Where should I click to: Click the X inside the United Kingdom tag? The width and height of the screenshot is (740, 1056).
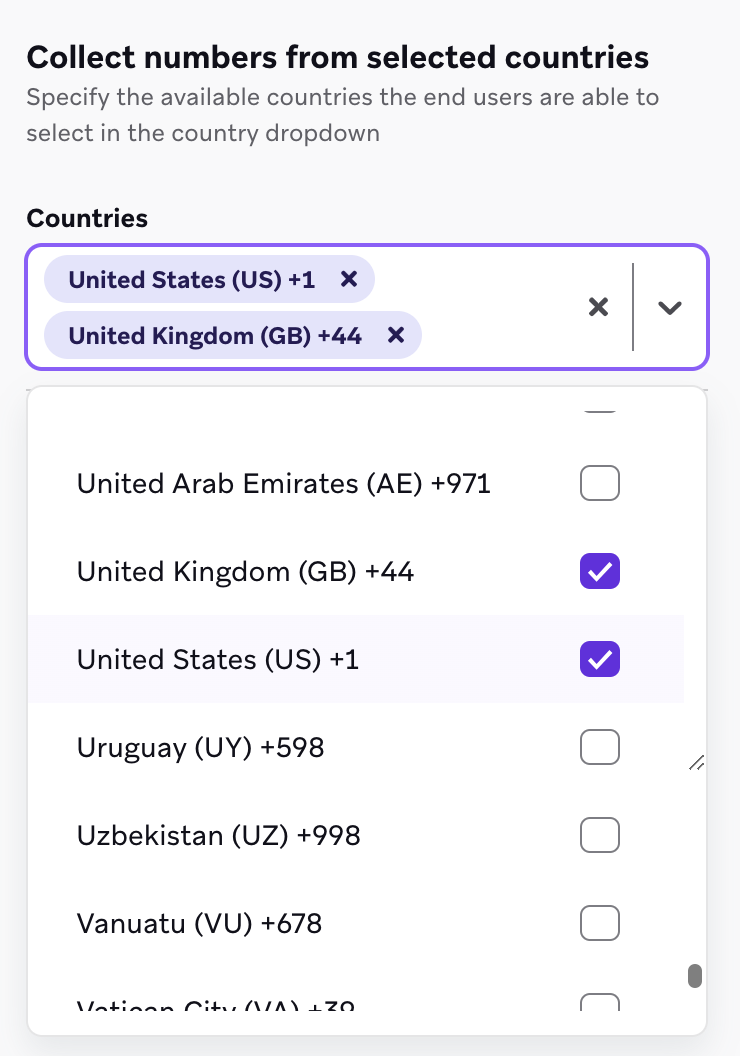(396, 335)
